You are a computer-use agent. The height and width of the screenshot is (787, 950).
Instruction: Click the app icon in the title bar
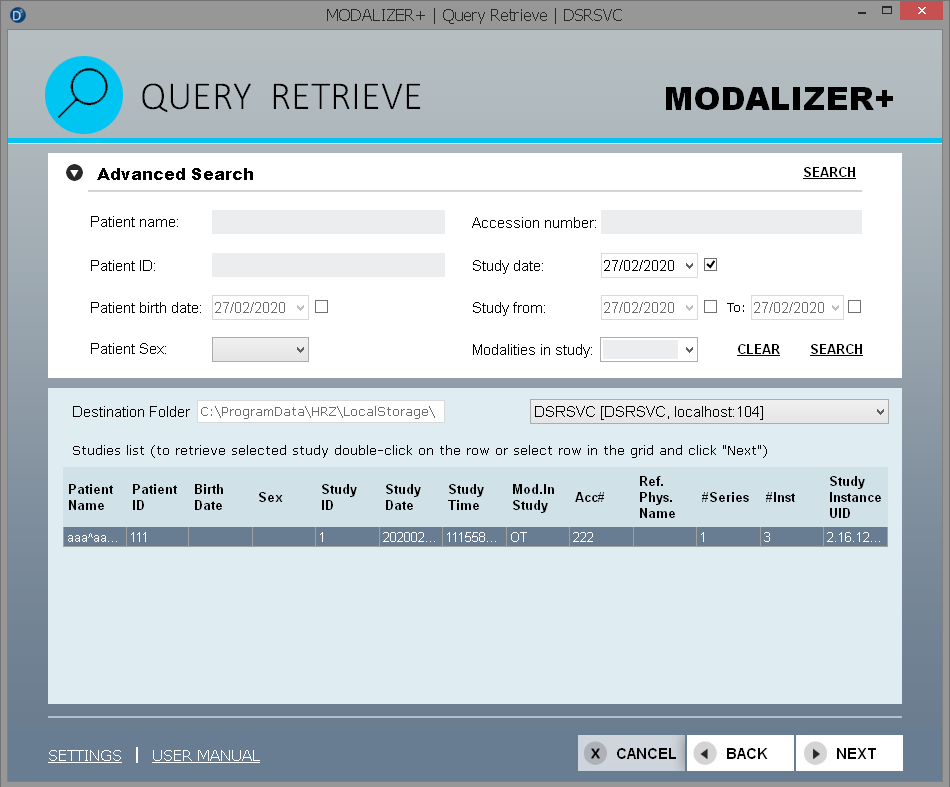tap(18, 15)
